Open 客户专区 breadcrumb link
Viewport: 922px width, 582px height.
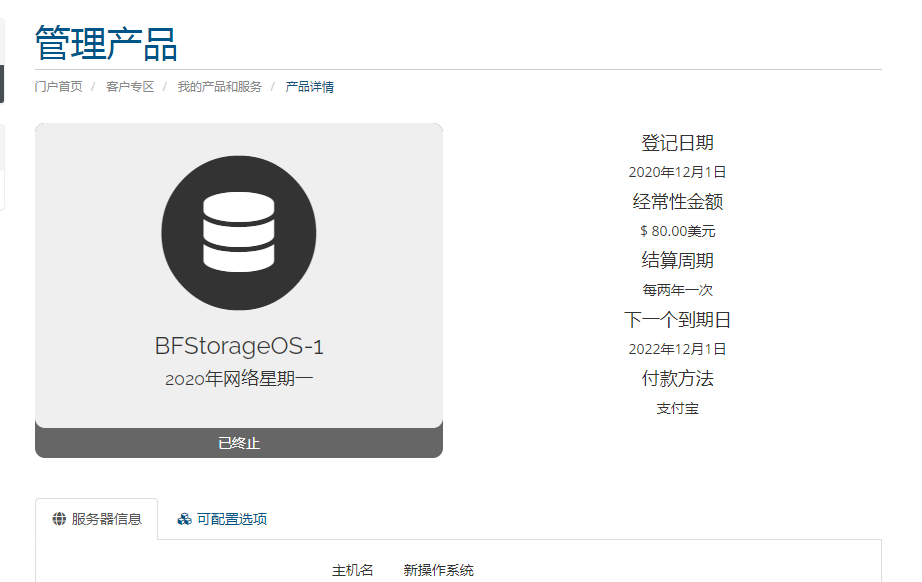click(x=130, y=87)
